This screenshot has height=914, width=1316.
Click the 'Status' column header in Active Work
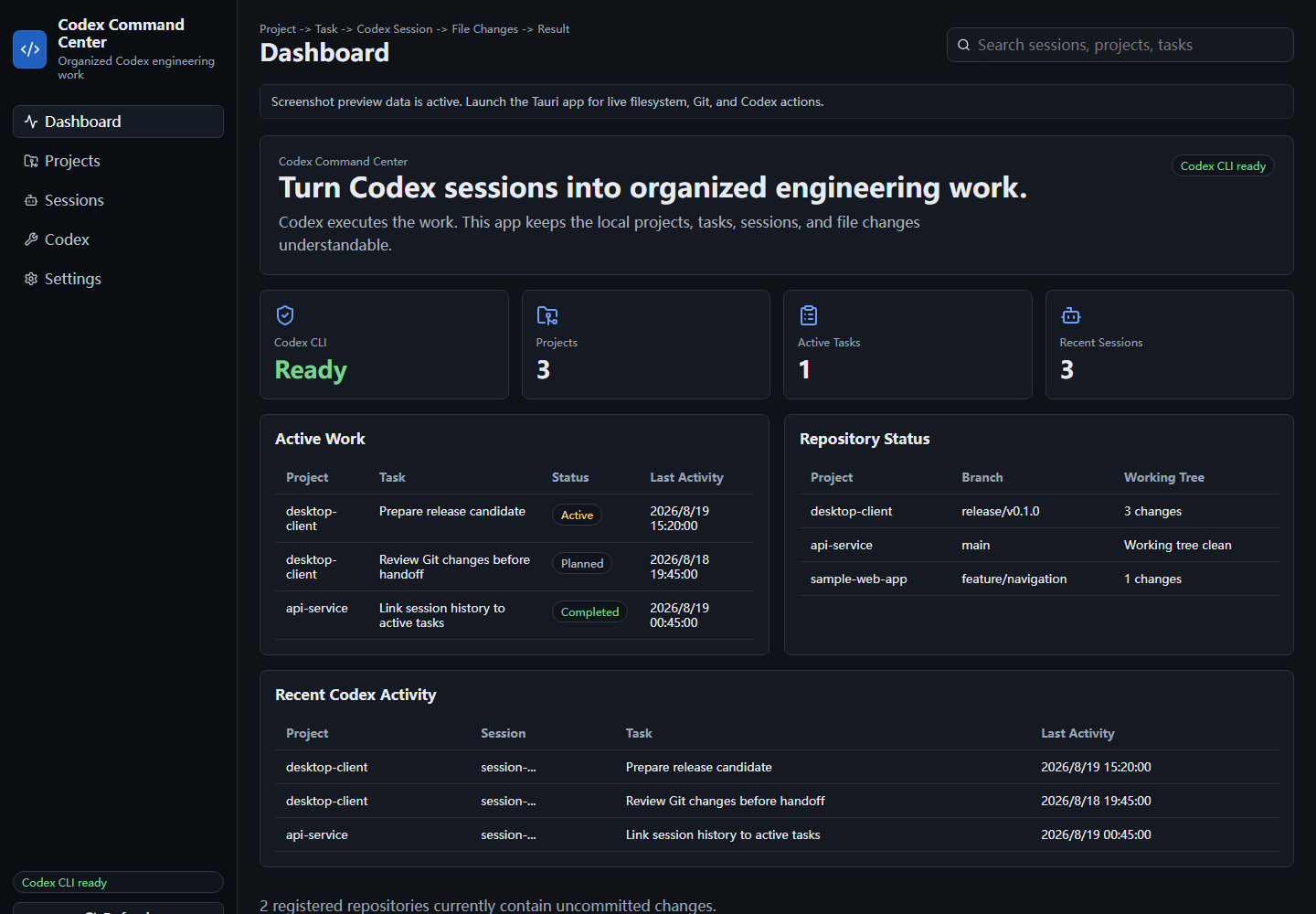[x=570, y=477]
